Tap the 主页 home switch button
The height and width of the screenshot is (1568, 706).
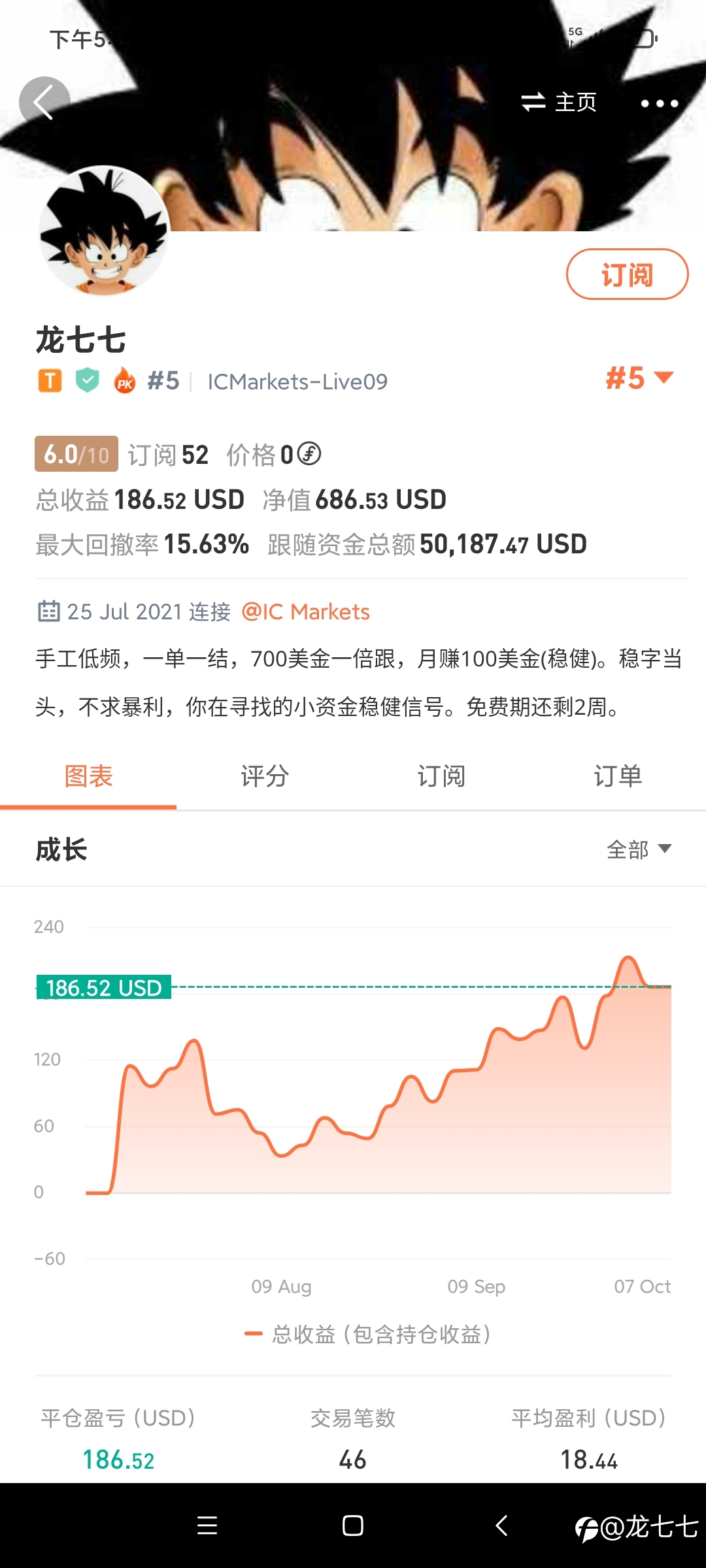(560, 102)
